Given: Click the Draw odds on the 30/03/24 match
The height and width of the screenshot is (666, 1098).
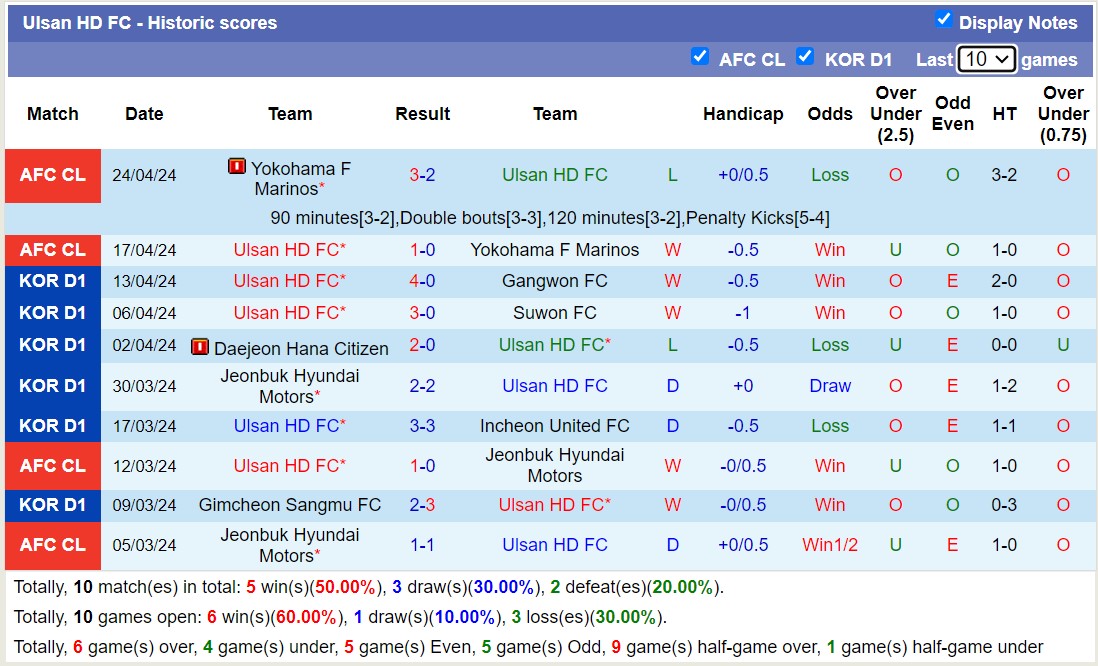Looking at the screenshot, I should coord(830,385).
